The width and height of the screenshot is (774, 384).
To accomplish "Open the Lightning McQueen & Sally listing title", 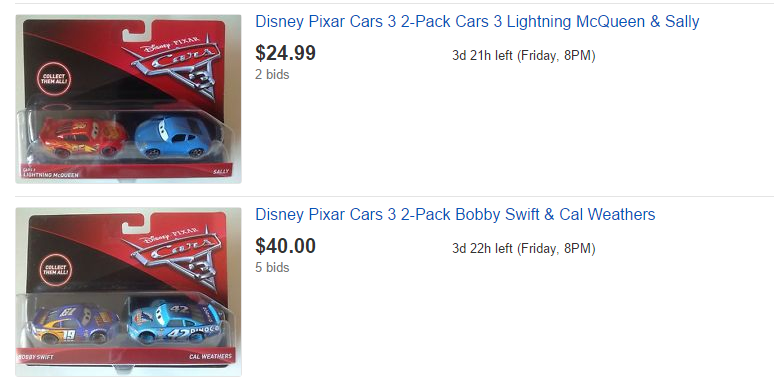I will (477, 22).
